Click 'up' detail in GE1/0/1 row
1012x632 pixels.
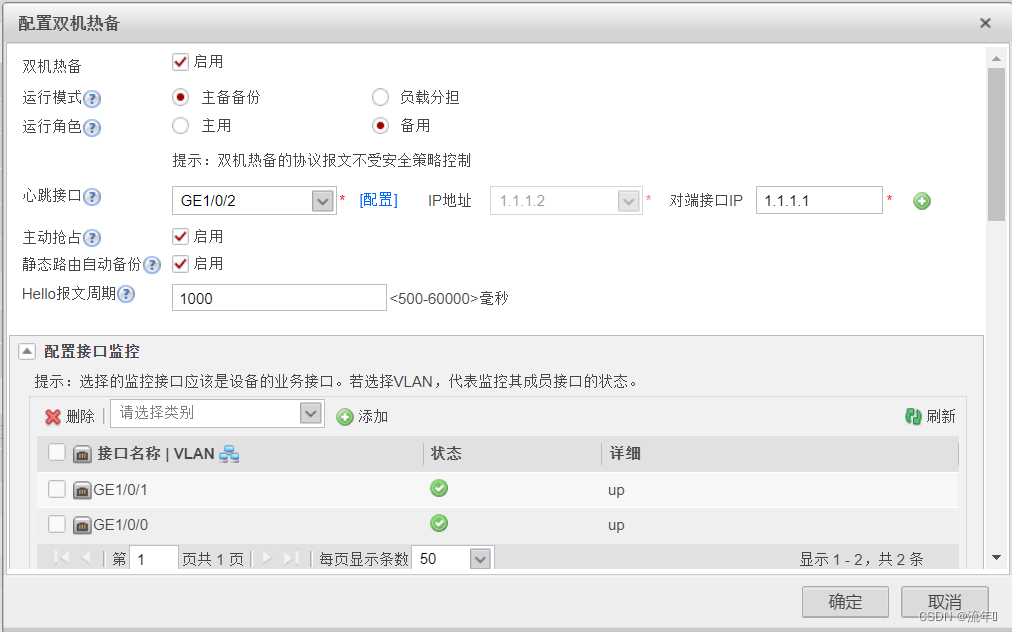616,491
